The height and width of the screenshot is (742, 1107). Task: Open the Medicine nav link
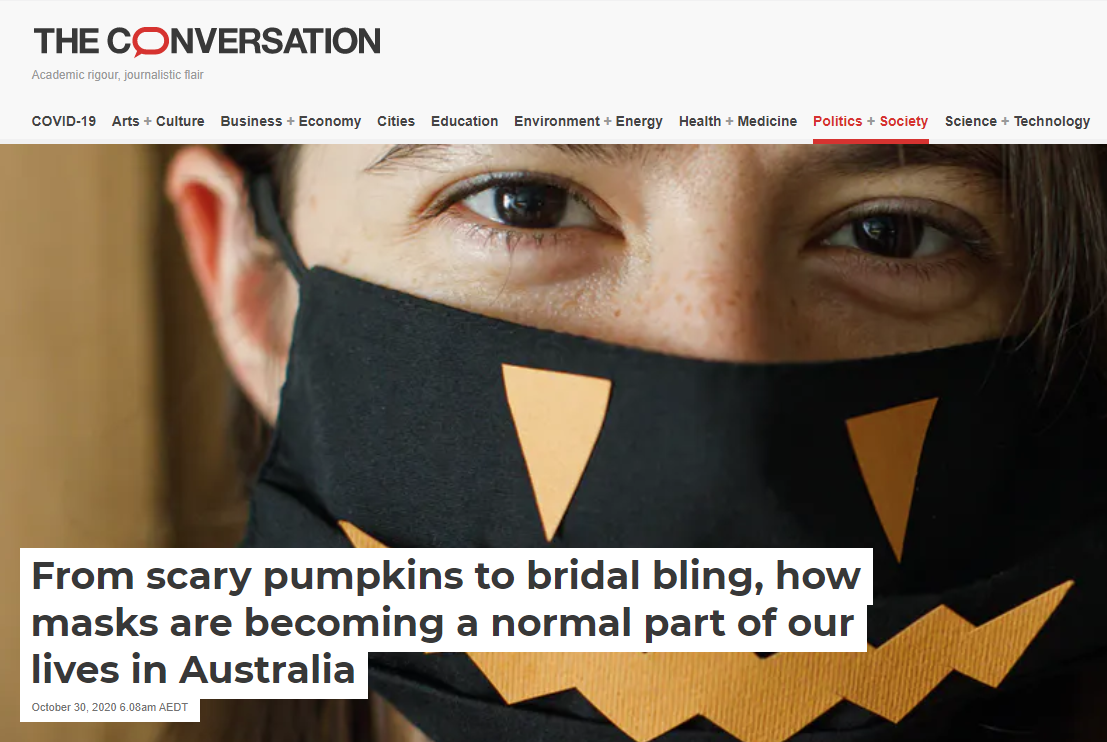tap(767, 121)
